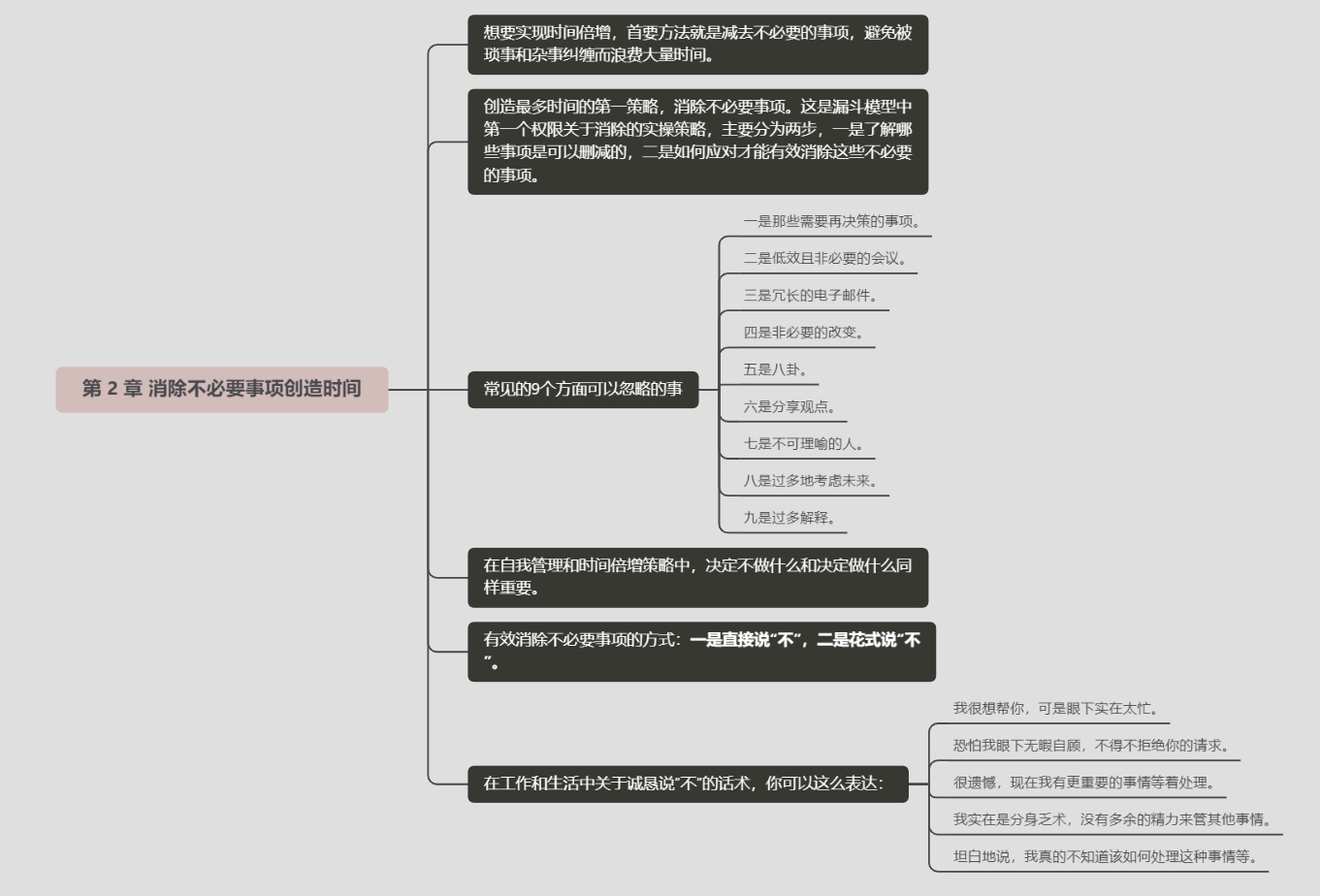
Task: Click subtopic 八是过多地考虑未来。
Action: 811,480
